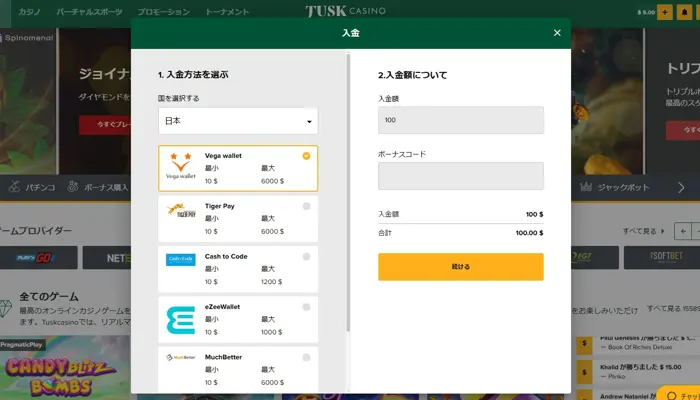
Task: Open バーチャルスポーツ menu item
Action: 89,12
